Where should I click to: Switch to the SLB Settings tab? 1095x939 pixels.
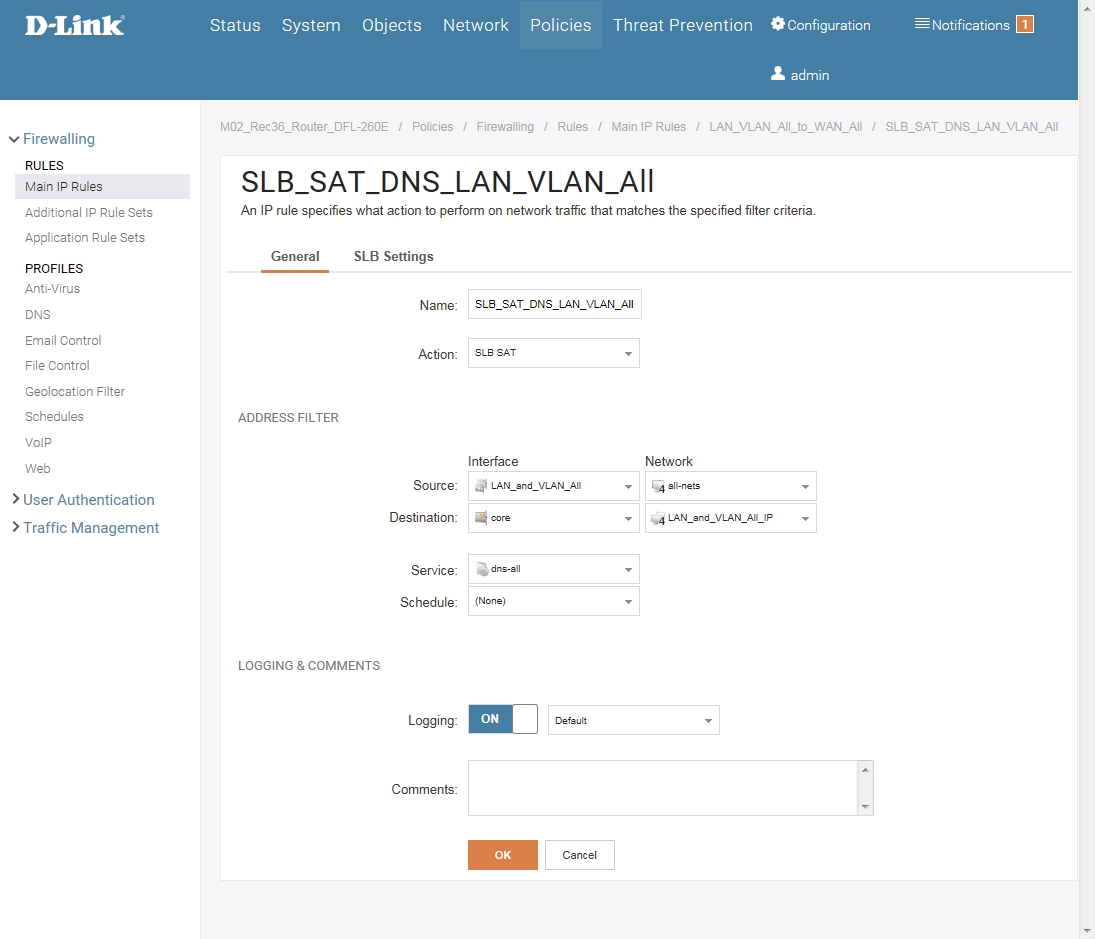393,257
